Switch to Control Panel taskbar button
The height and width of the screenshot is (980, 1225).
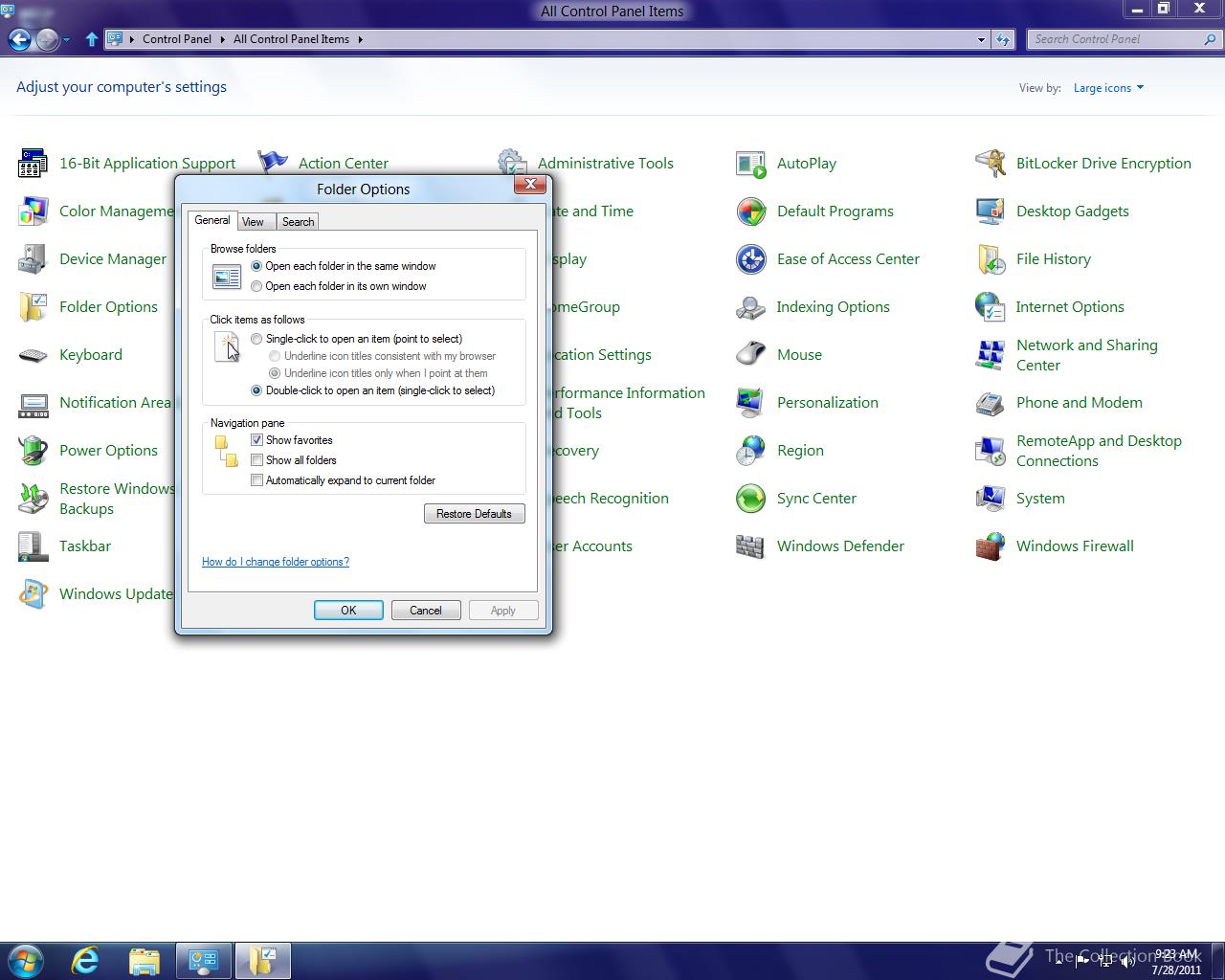coord(204,961)
